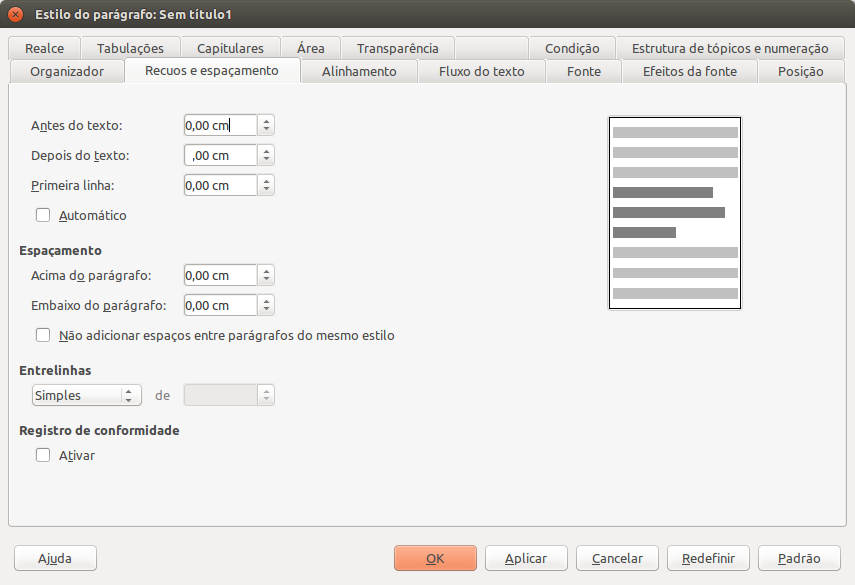855x585 pixels.
Task: Focus the Embaixo do parágrafo field
Action: tap(220, 305)
